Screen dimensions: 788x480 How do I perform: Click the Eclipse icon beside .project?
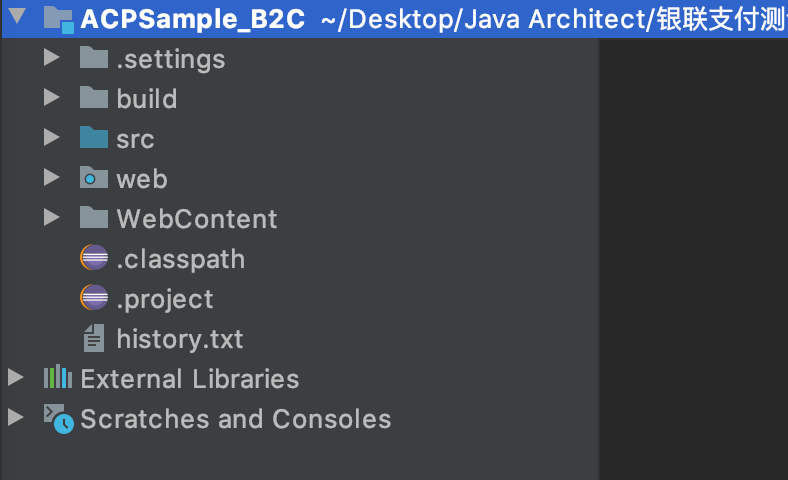pos(94,298)
